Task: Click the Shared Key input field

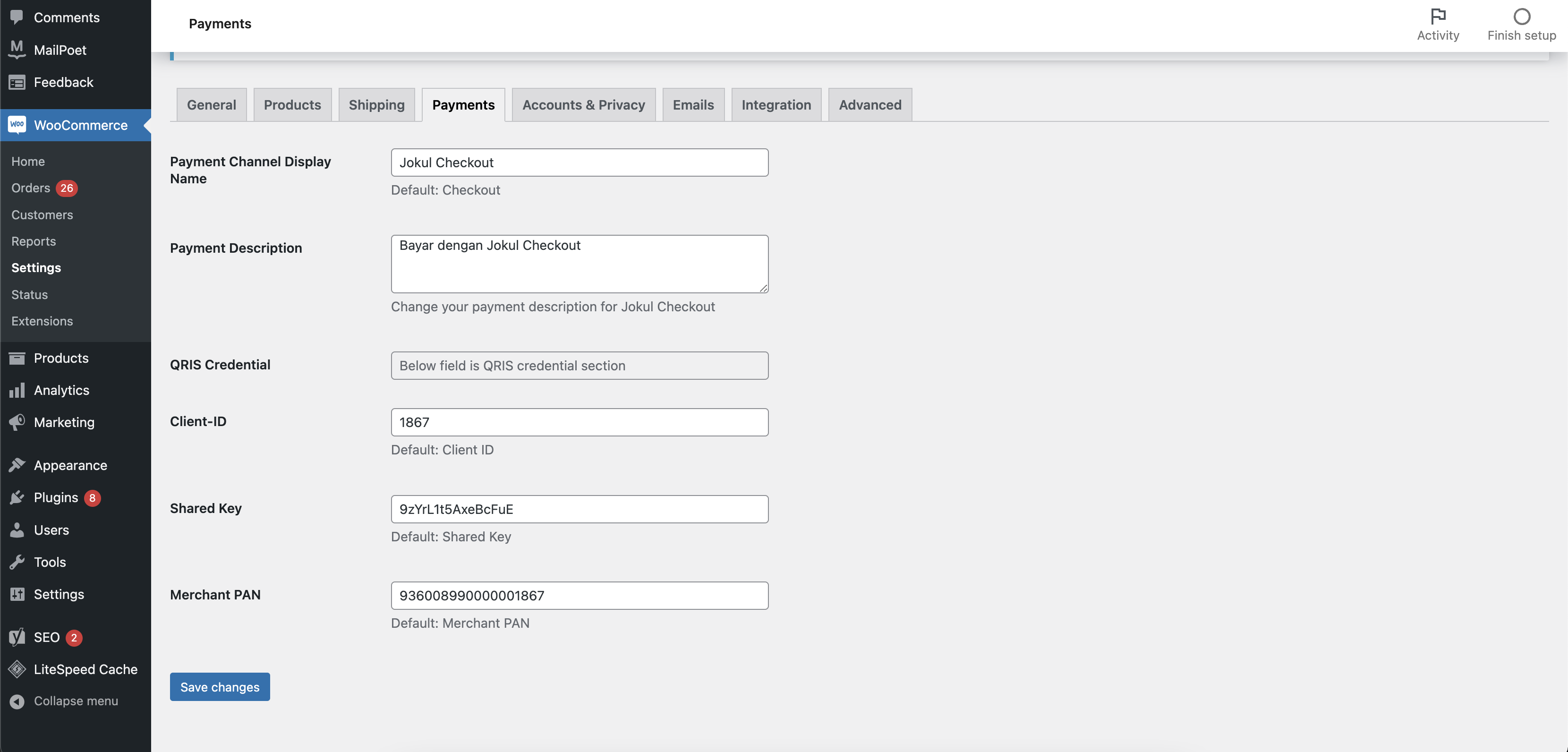Action: (579, 508)
